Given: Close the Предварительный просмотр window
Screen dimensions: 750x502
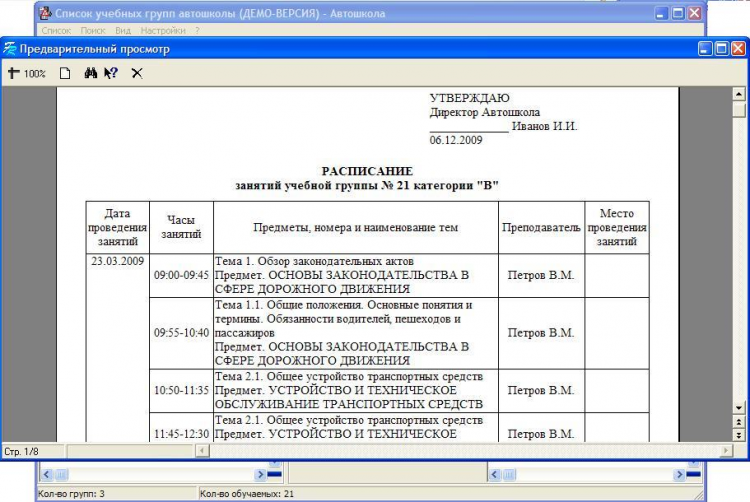Looking at the screenshot, I should point(738,48).
